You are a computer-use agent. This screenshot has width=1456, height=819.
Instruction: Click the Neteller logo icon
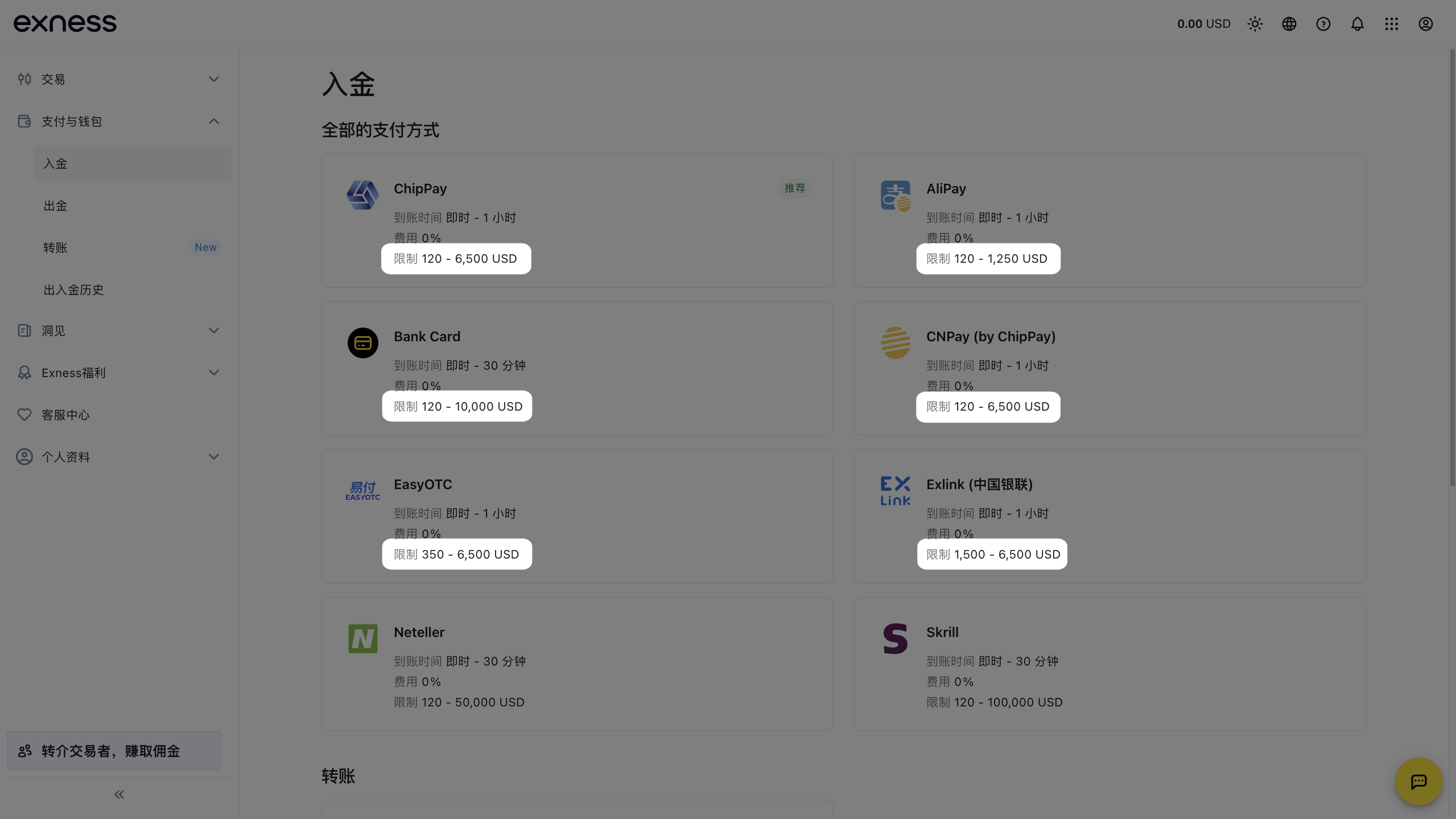click(363, 639)
